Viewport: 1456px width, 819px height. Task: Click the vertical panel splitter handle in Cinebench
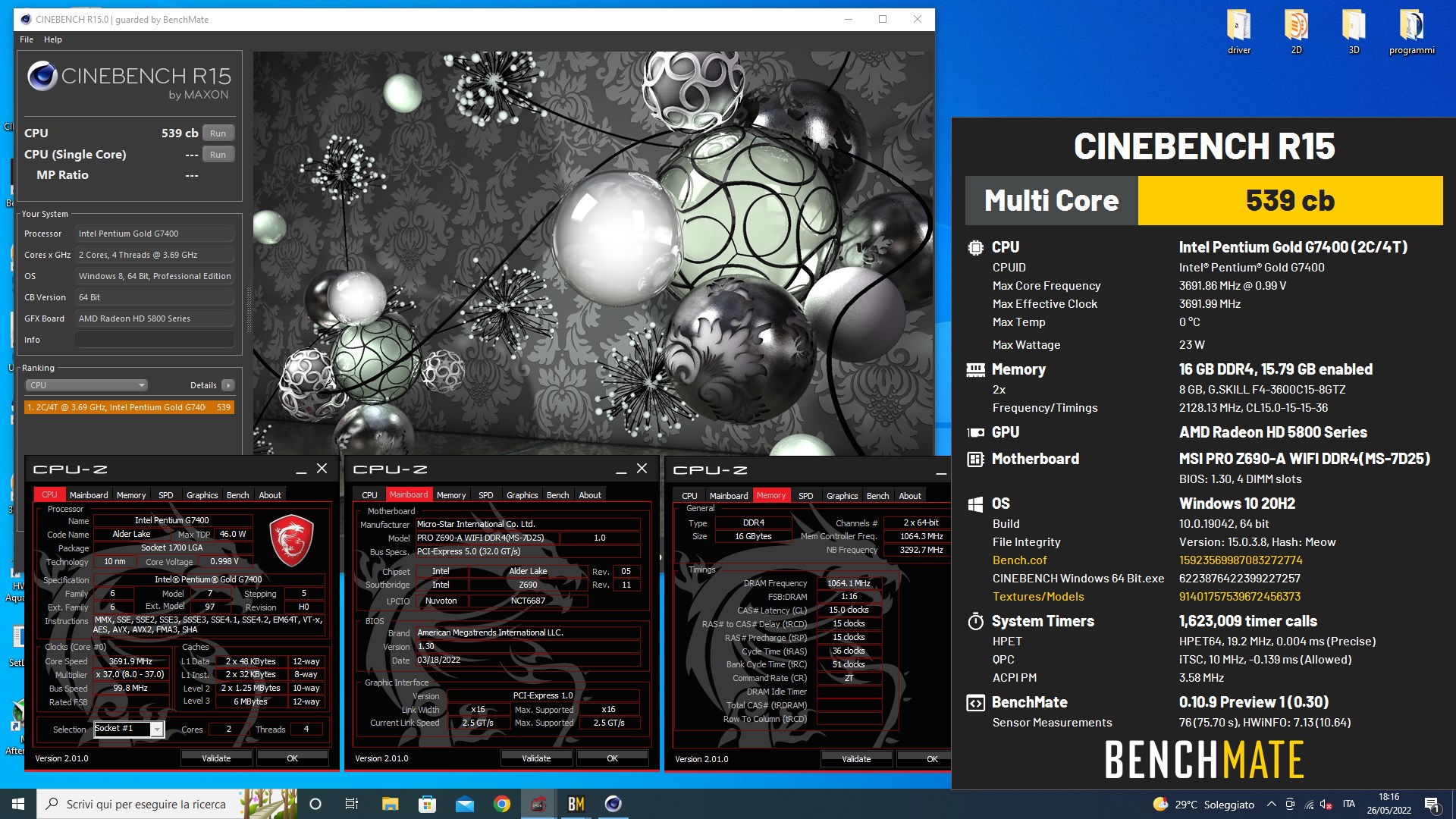pos(248,309)
